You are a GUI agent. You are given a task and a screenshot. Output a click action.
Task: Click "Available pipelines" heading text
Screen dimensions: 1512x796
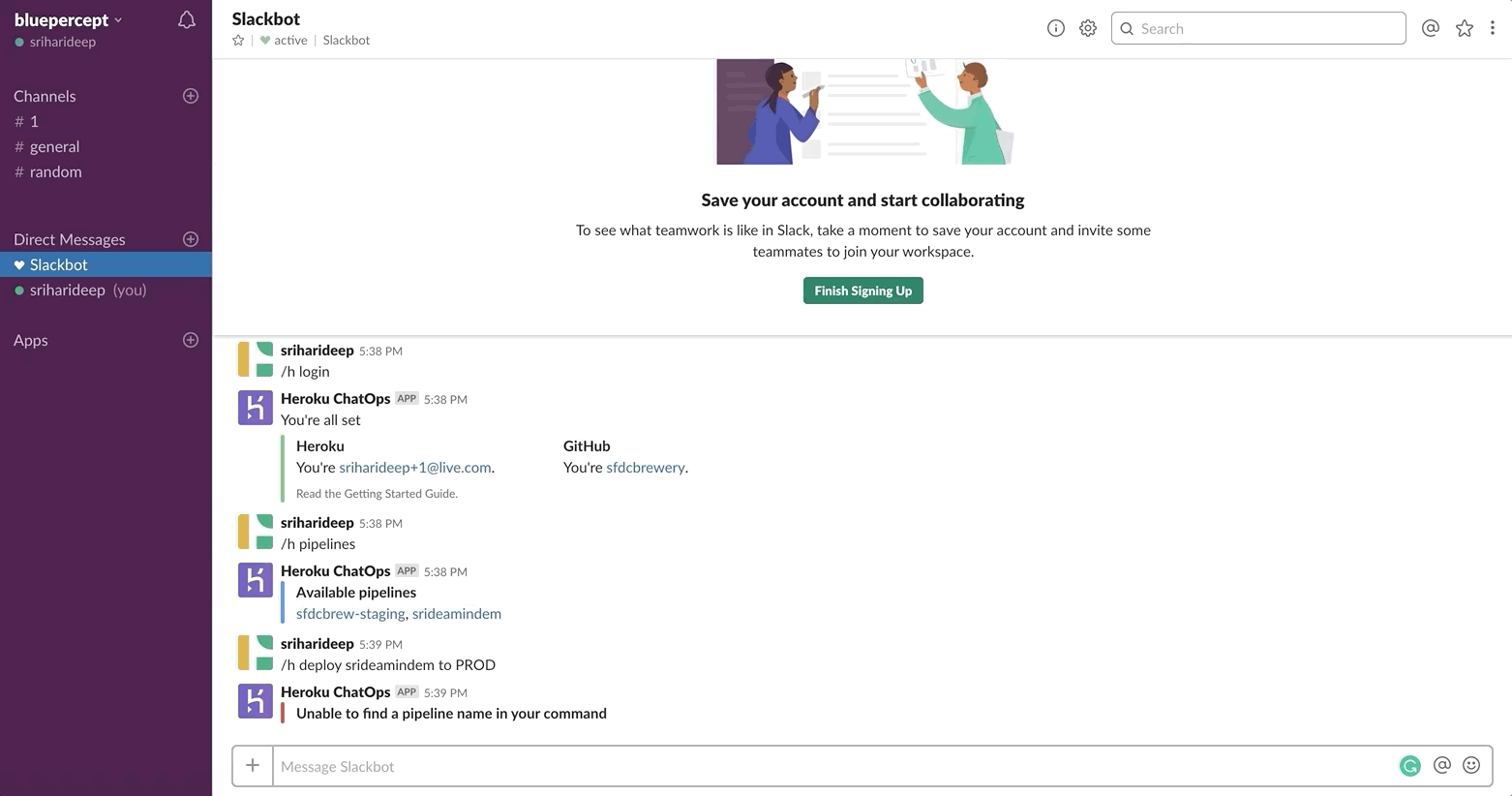pos(356,592)
